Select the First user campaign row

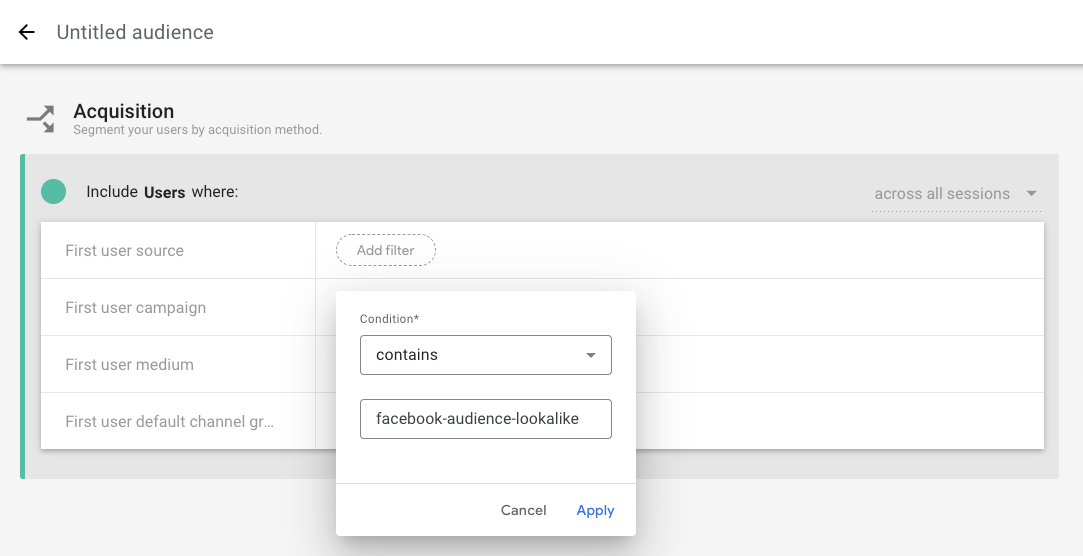click(136, 308)
